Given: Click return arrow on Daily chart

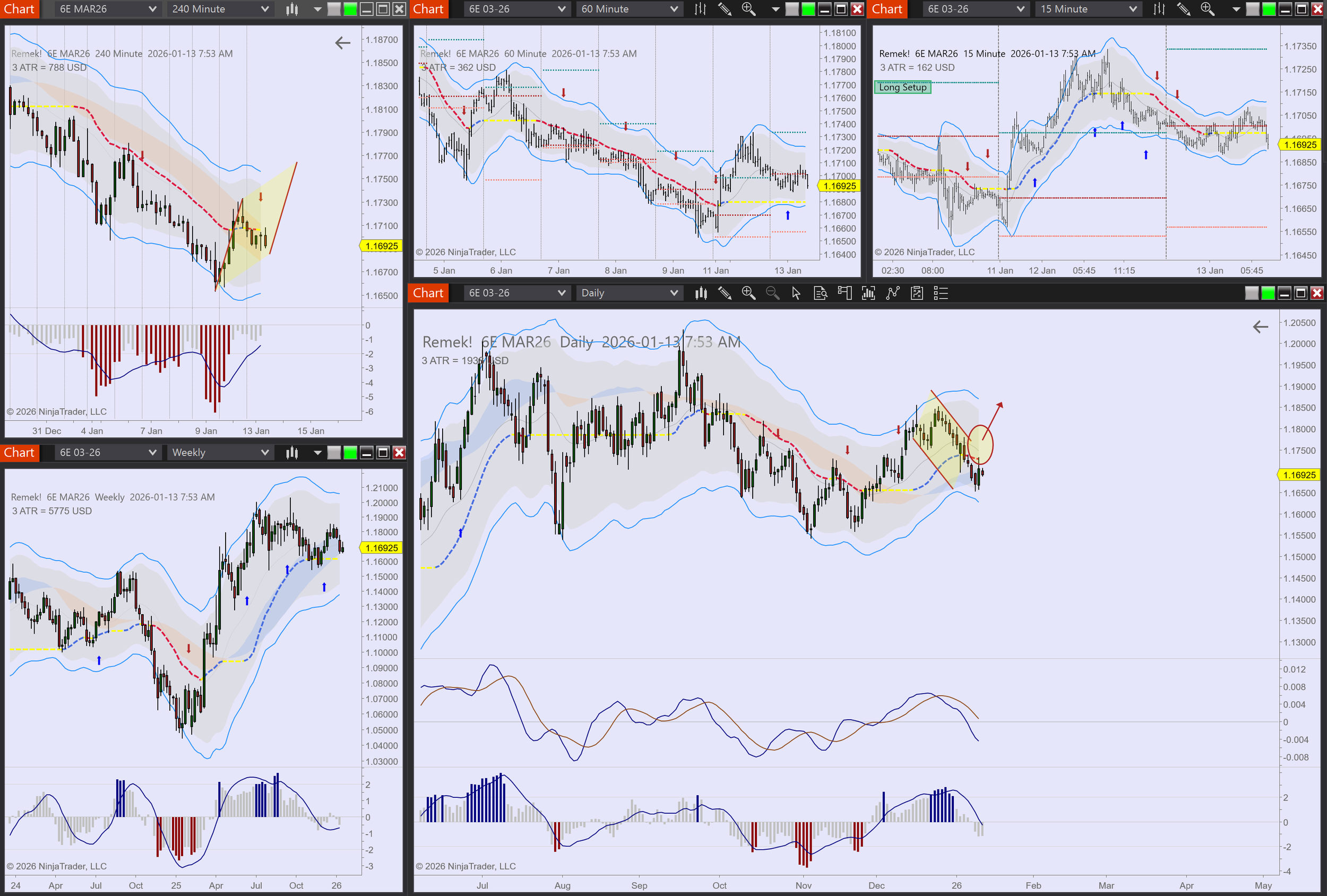Looking at the screenshot, I should coord(1260,326).
